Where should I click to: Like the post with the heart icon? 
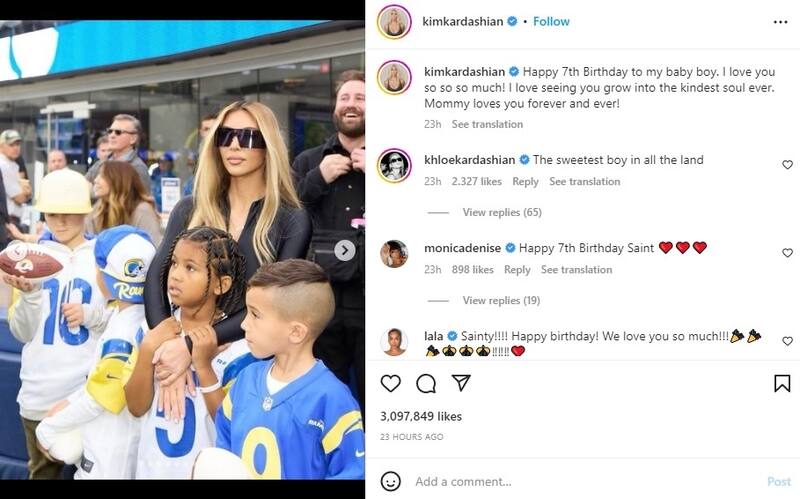391,383
